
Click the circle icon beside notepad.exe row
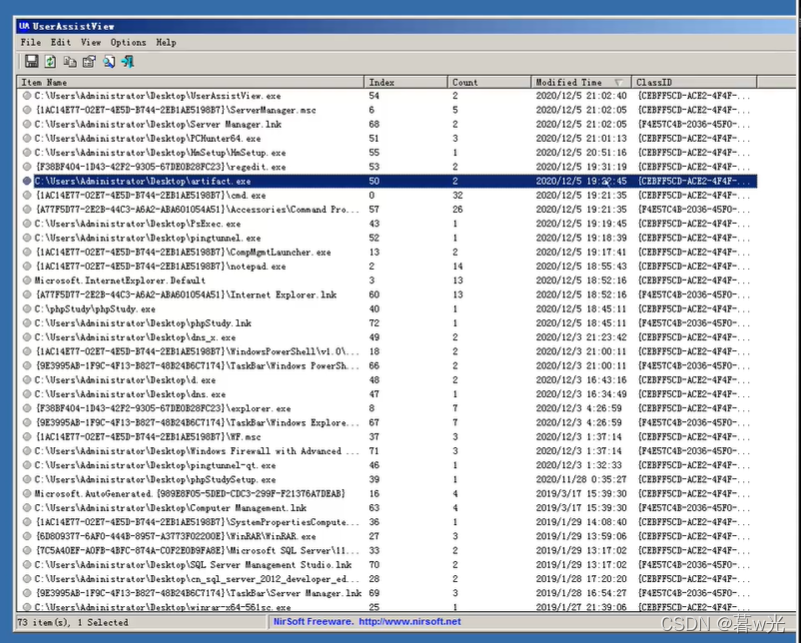(x=27, y=266)
